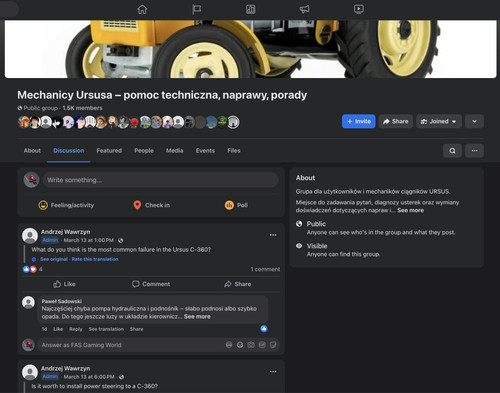500x393 pixels.
Task: Open the About tab
Action: 32,151
